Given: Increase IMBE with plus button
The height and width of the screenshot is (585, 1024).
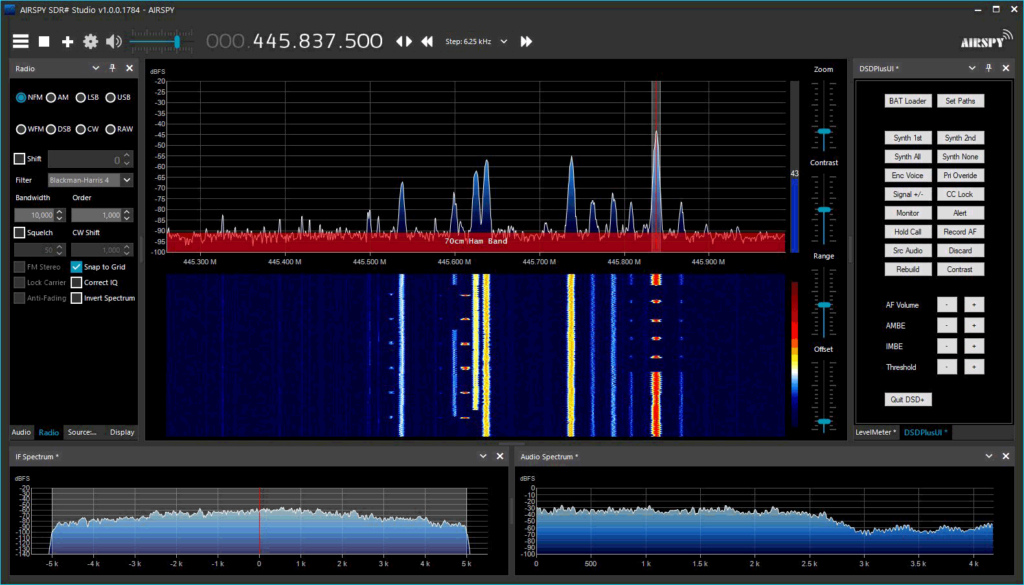Looking at the screenshot, I should tap(974, 347).
